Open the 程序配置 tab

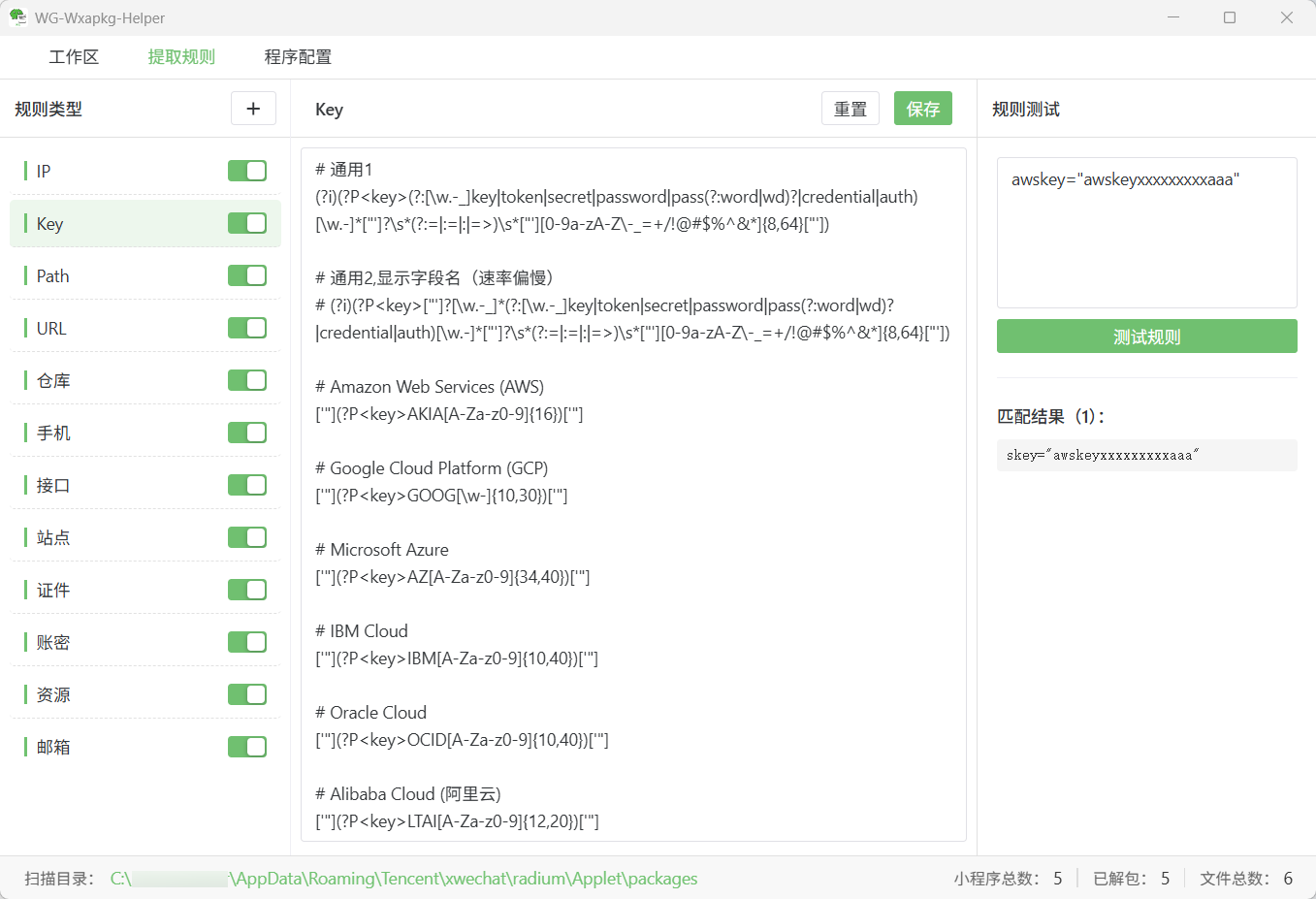(298, 57)
